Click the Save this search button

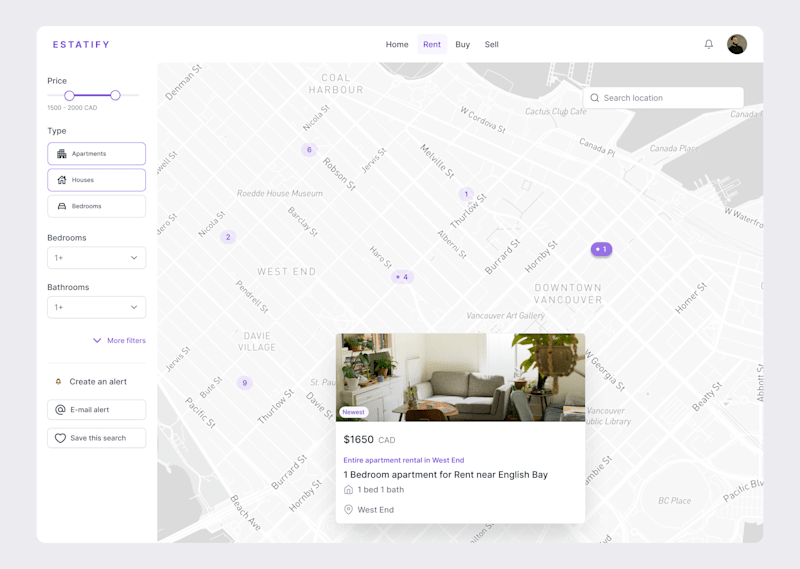point(96,438)
